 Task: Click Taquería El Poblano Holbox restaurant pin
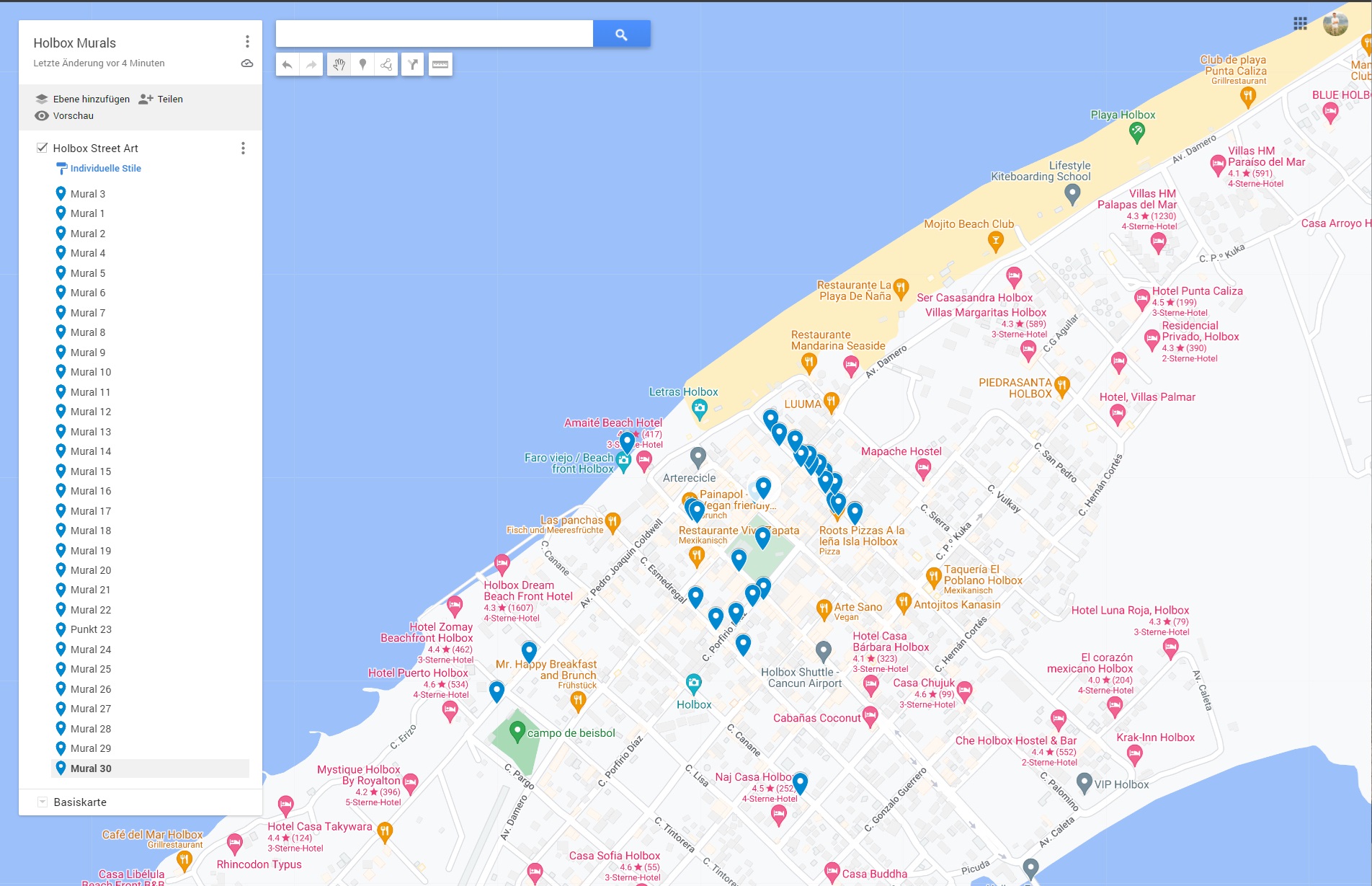coord(933,577)
